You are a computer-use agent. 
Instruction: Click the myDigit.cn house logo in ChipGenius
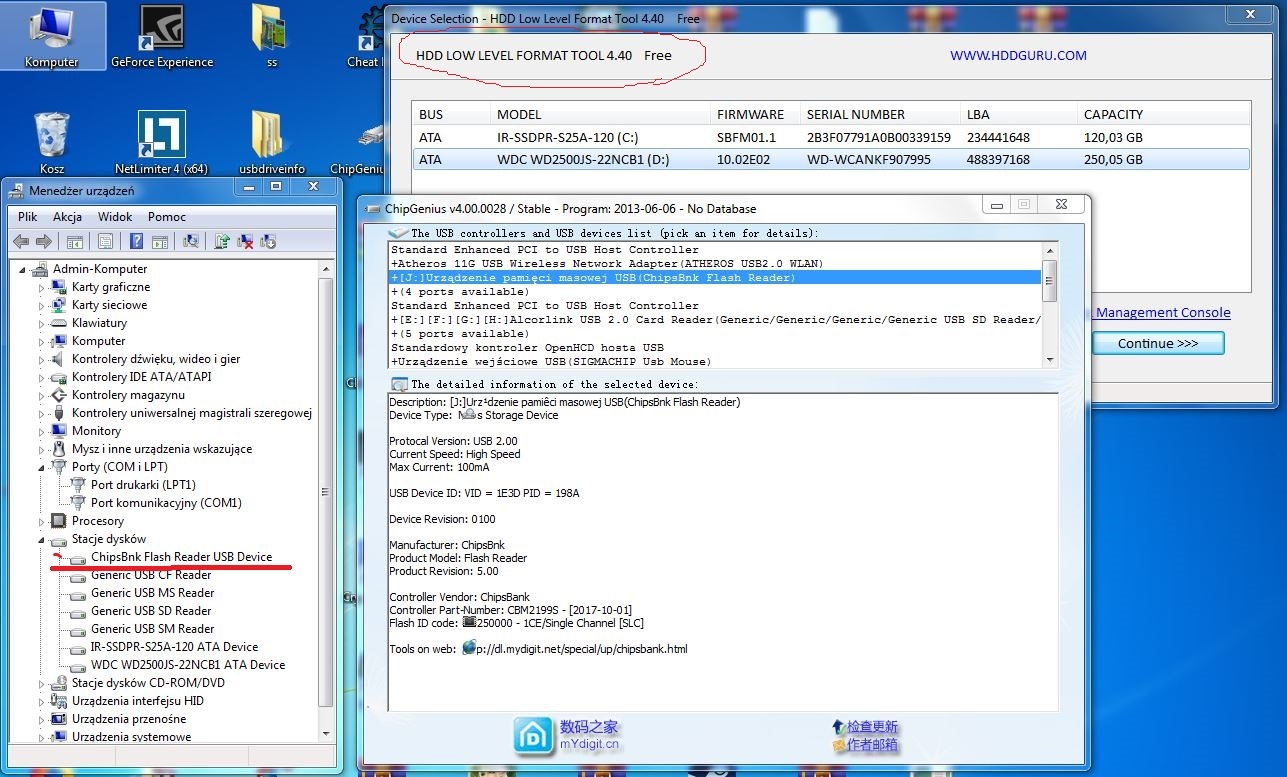(533, 735)
